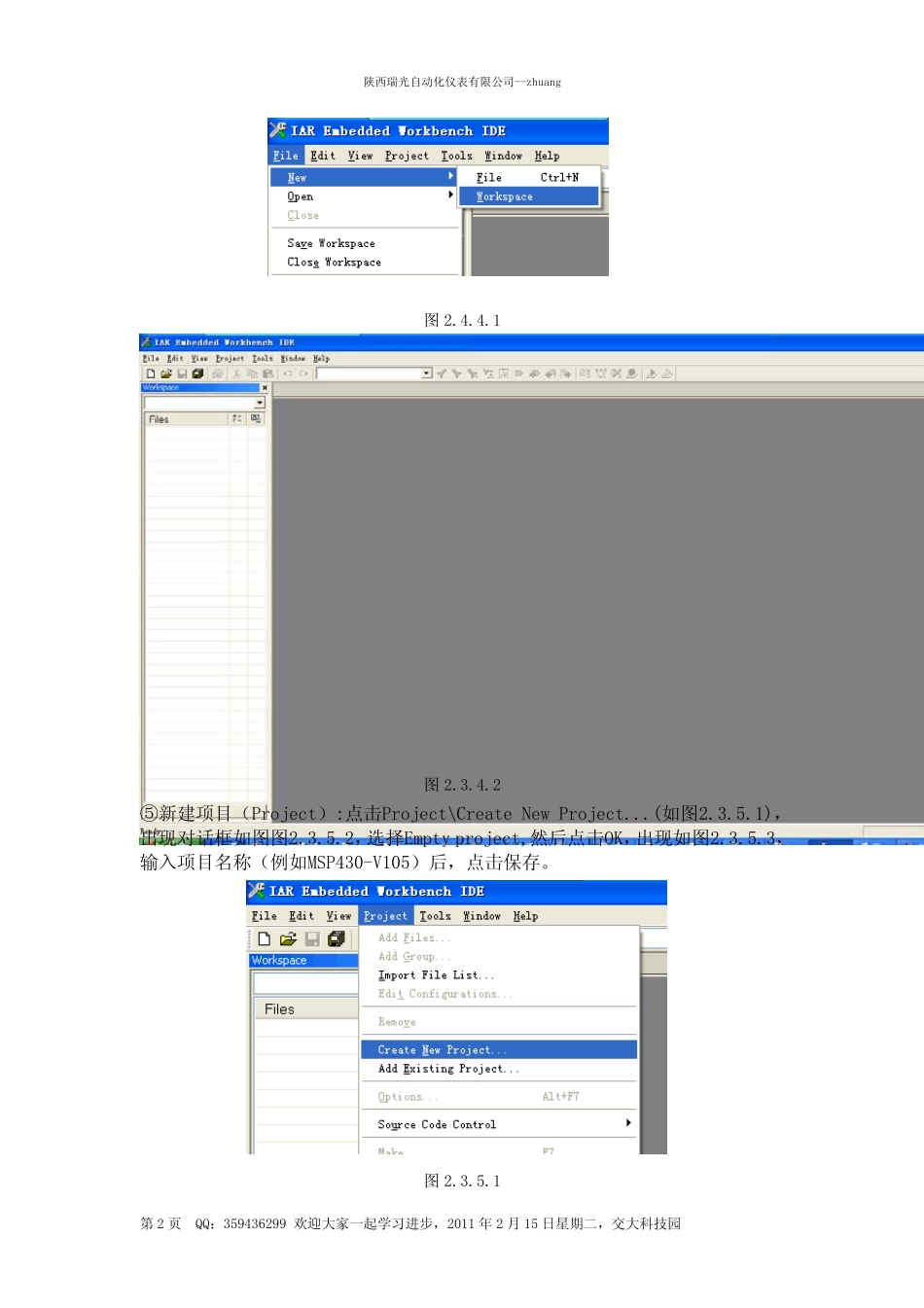Click New document icon in bottom screenshot toolbar
Viewport: 924px width, 1308px height.
click(x=264, y=938)
